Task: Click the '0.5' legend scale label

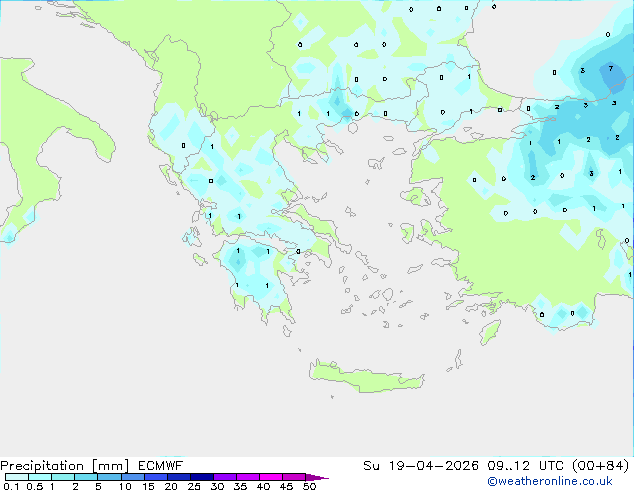Action: [35, 486]
